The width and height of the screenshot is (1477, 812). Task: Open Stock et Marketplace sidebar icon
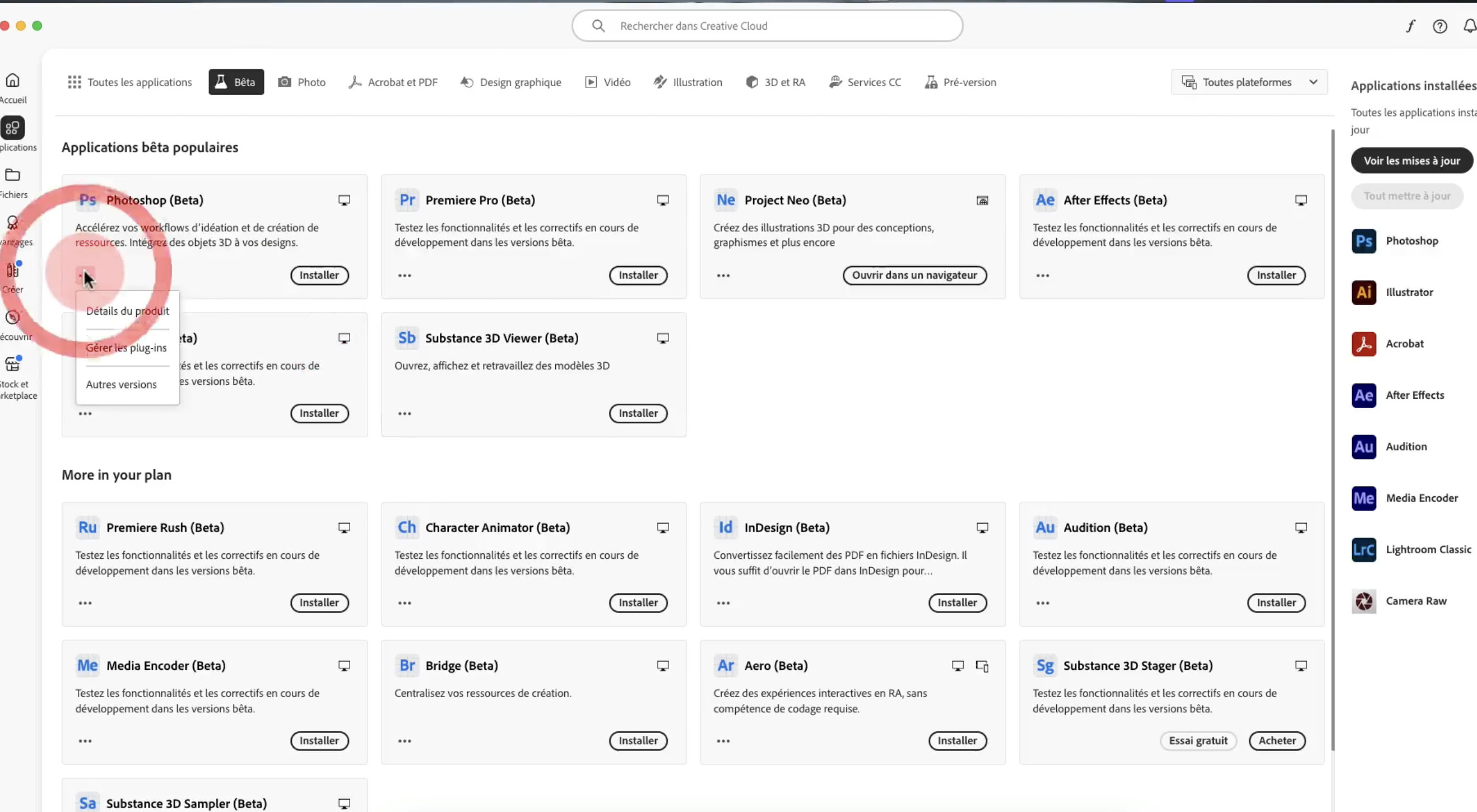(x=13, y=364)
